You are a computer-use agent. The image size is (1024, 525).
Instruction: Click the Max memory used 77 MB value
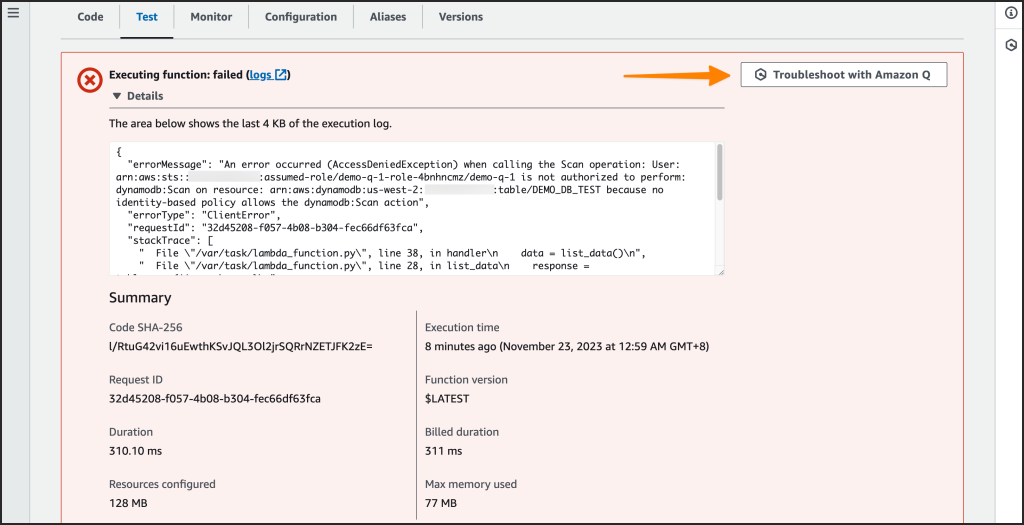point(441,503)
